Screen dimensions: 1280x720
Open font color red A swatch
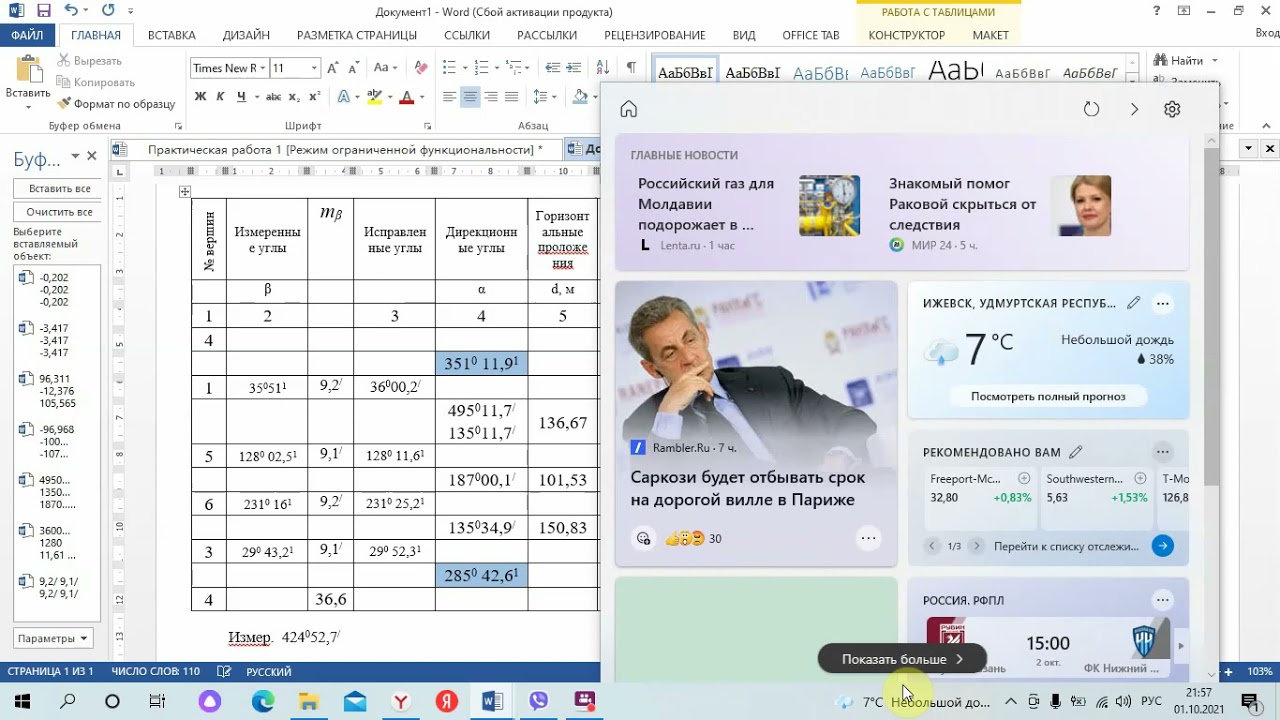406,97
